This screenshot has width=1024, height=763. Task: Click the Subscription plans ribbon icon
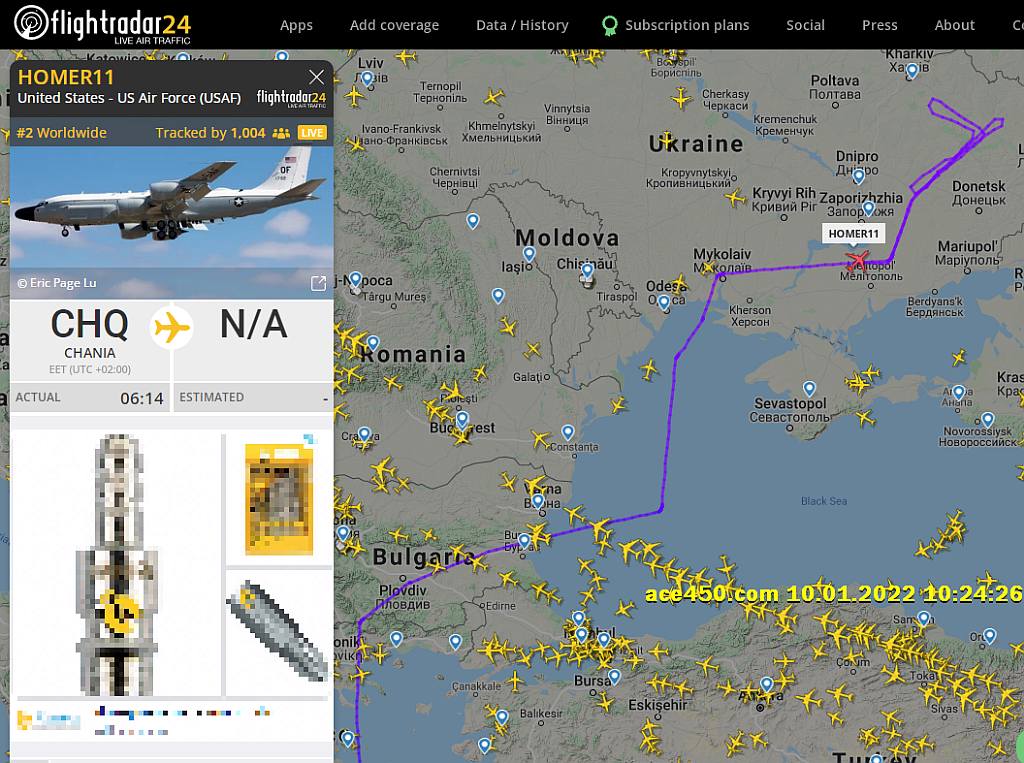609,25
